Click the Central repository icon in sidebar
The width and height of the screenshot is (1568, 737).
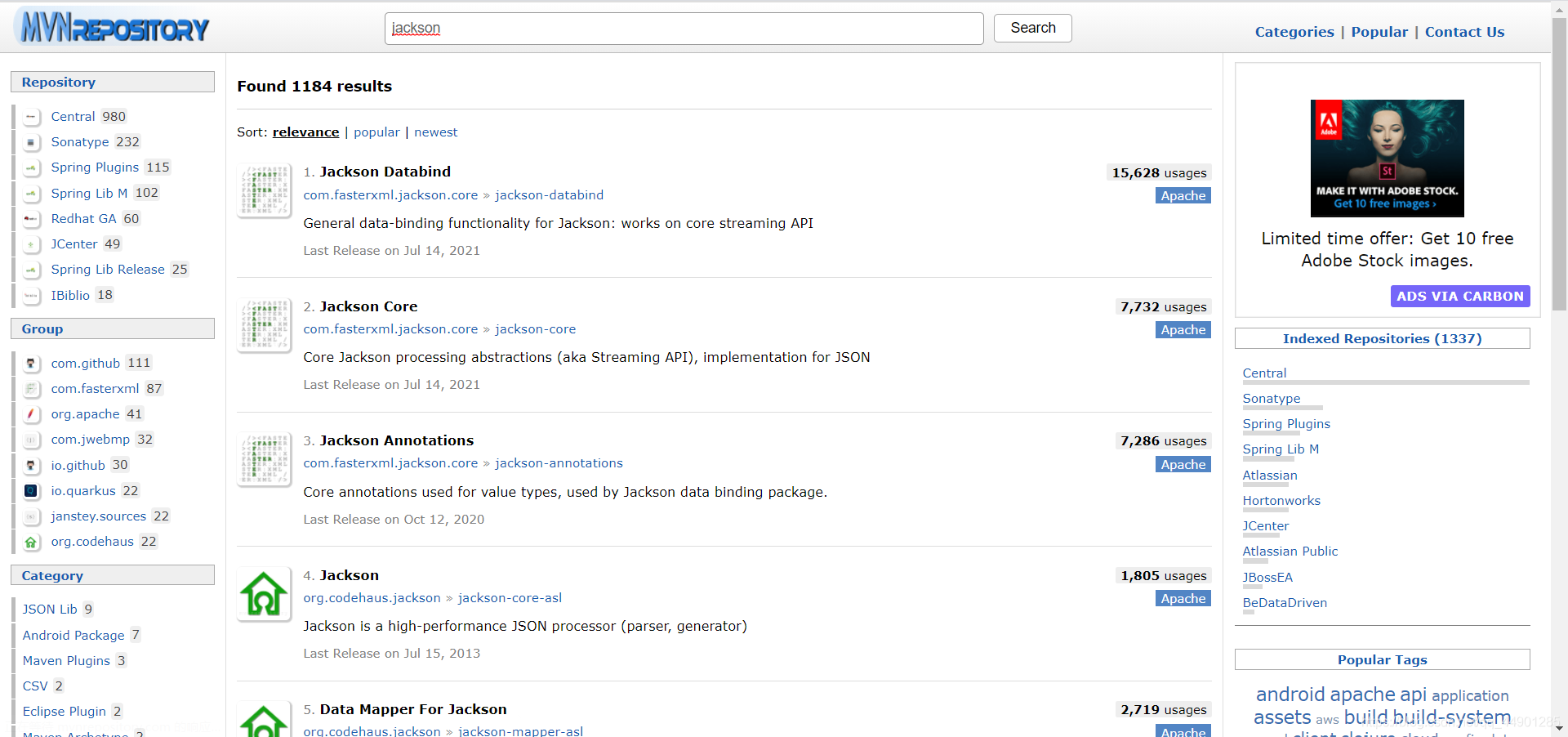tap(31, 117)
